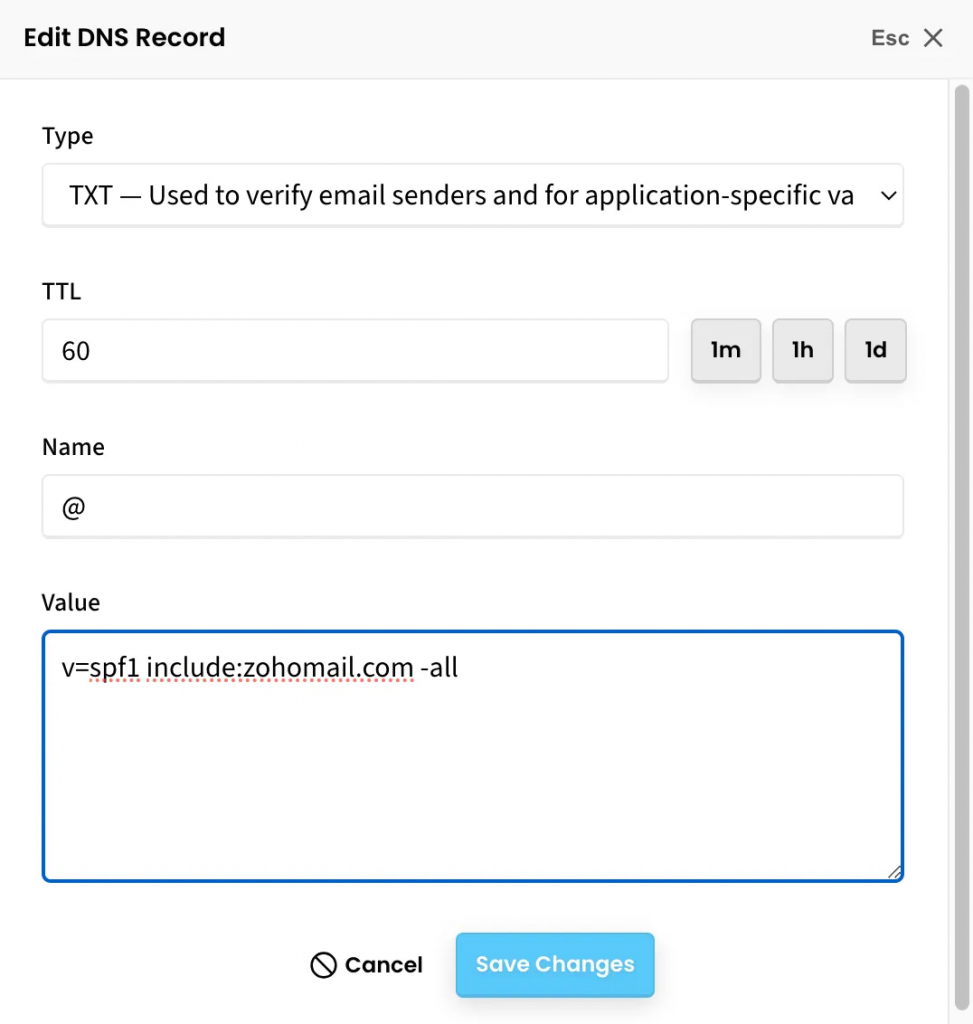The image size is (973, 1024).
Task: Click the Type field label
Action: coord(67,136)
